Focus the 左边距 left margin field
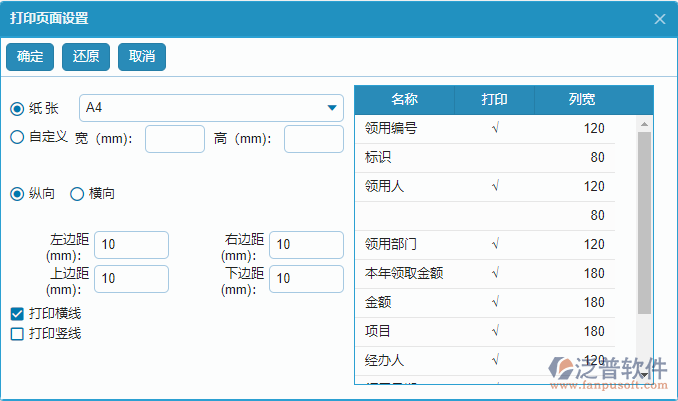The image size is (678, 401). (x=131, y=245)
